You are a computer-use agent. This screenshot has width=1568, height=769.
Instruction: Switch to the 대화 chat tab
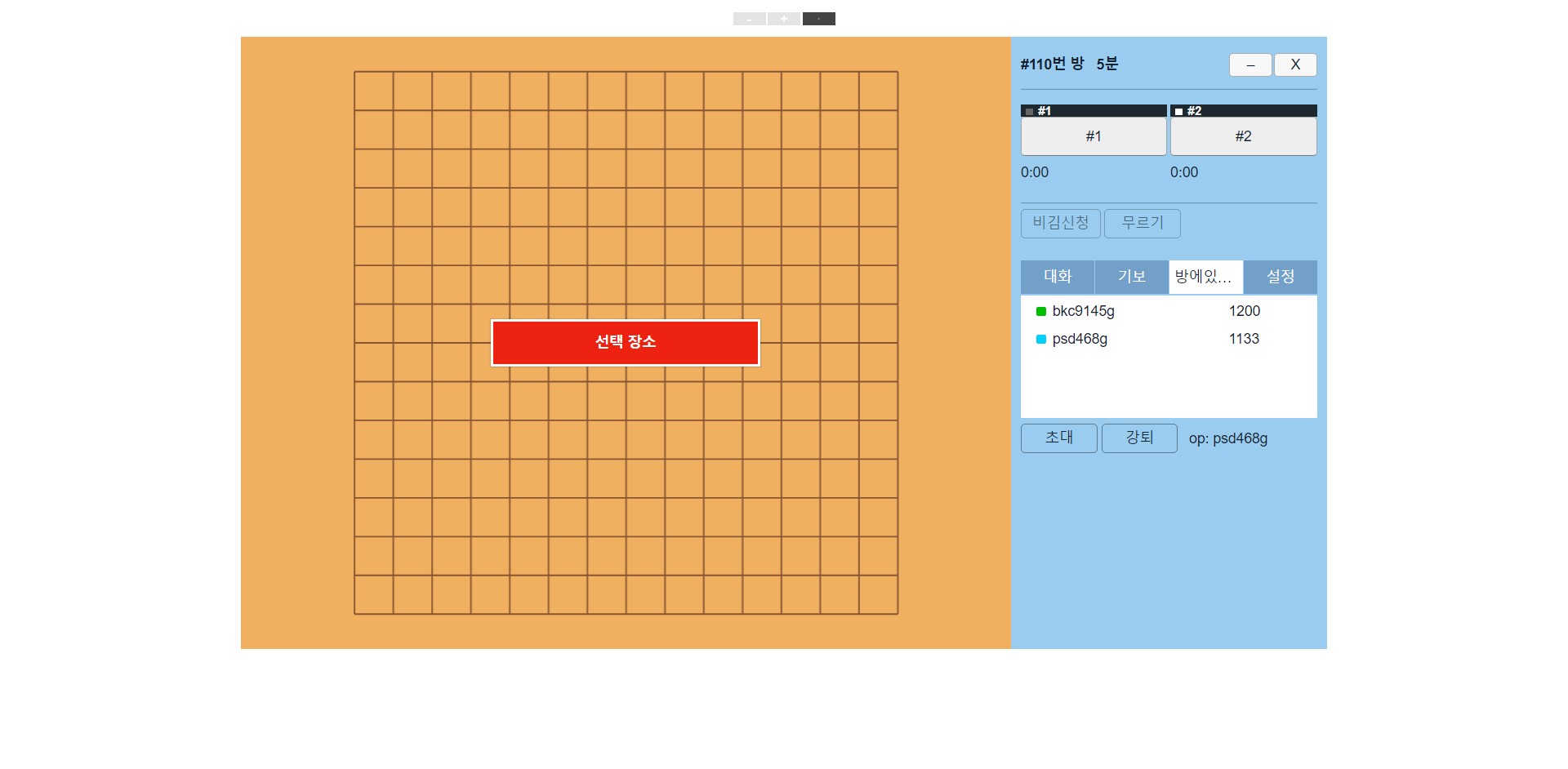pyautogui.click(x=1058, y=277)
